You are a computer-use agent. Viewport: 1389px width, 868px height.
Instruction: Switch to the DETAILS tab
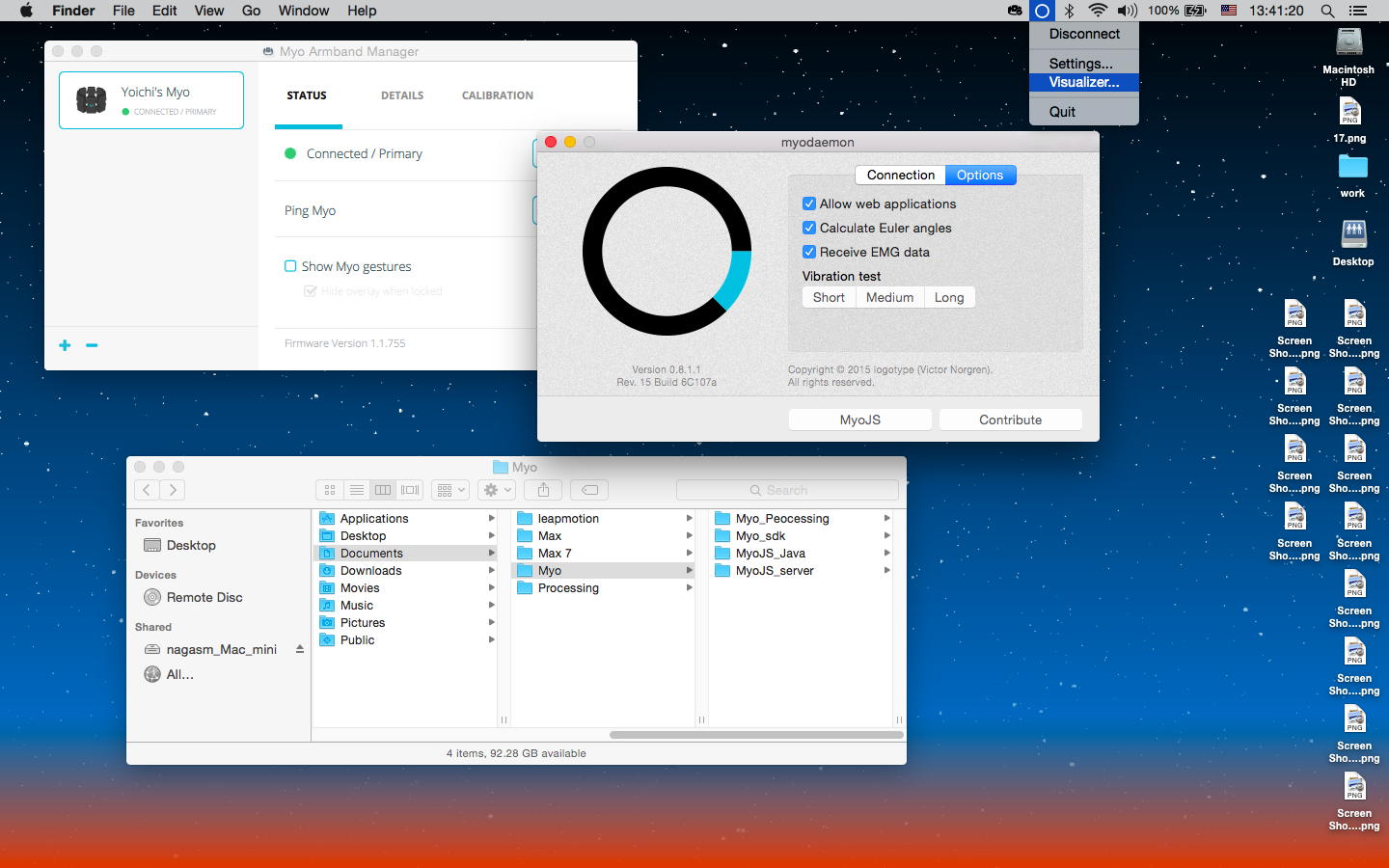click(x=402, y=95)
